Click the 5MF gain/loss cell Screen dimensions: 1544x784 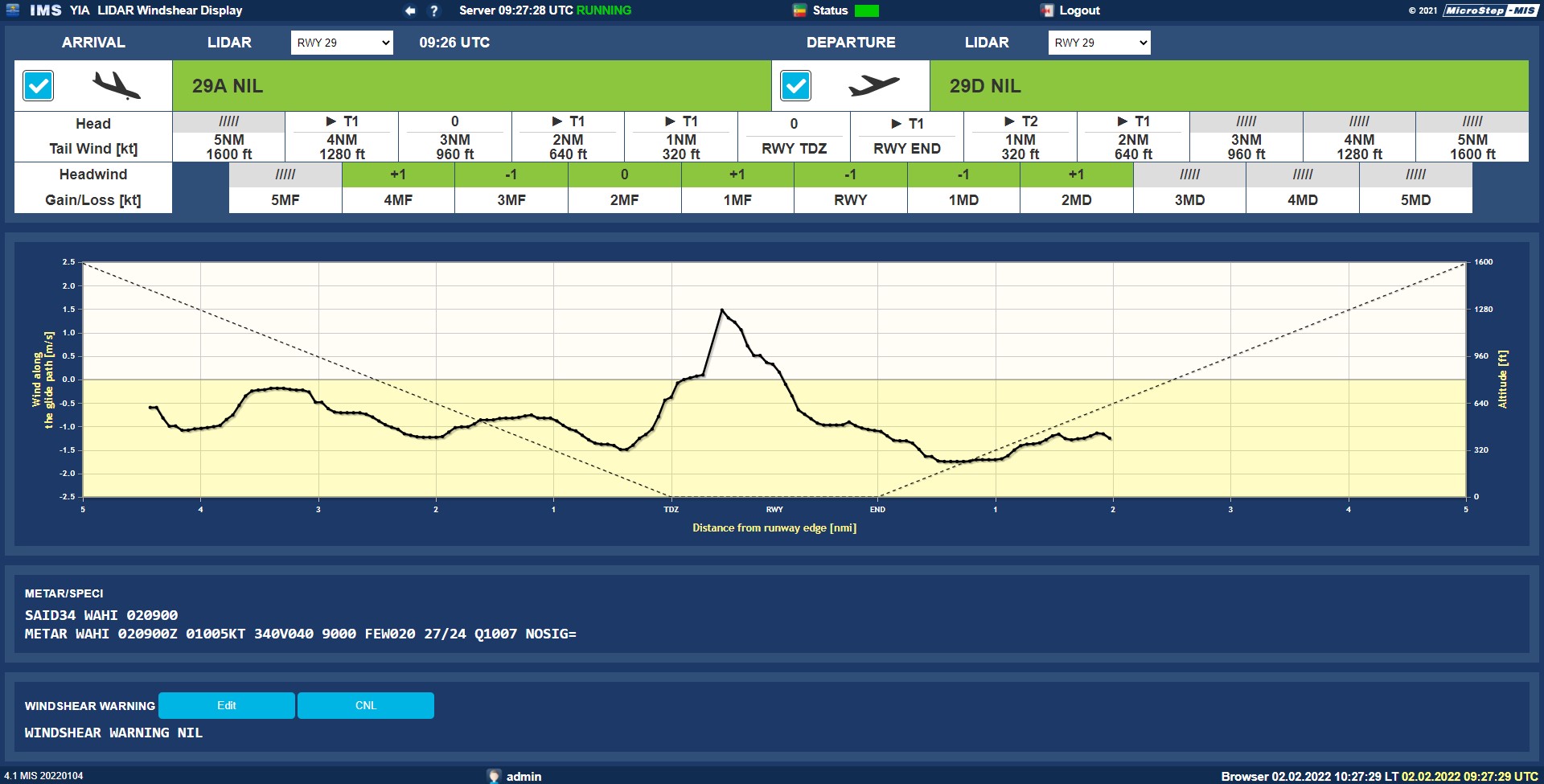(285, 187)
